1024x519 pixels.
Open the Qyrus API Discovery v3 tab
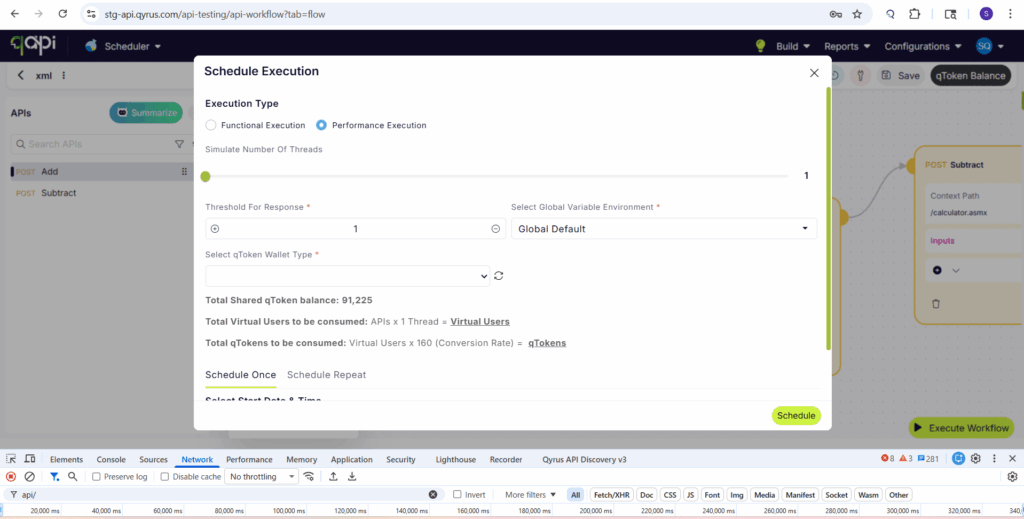pyautogui.click(x=584, y=460)
